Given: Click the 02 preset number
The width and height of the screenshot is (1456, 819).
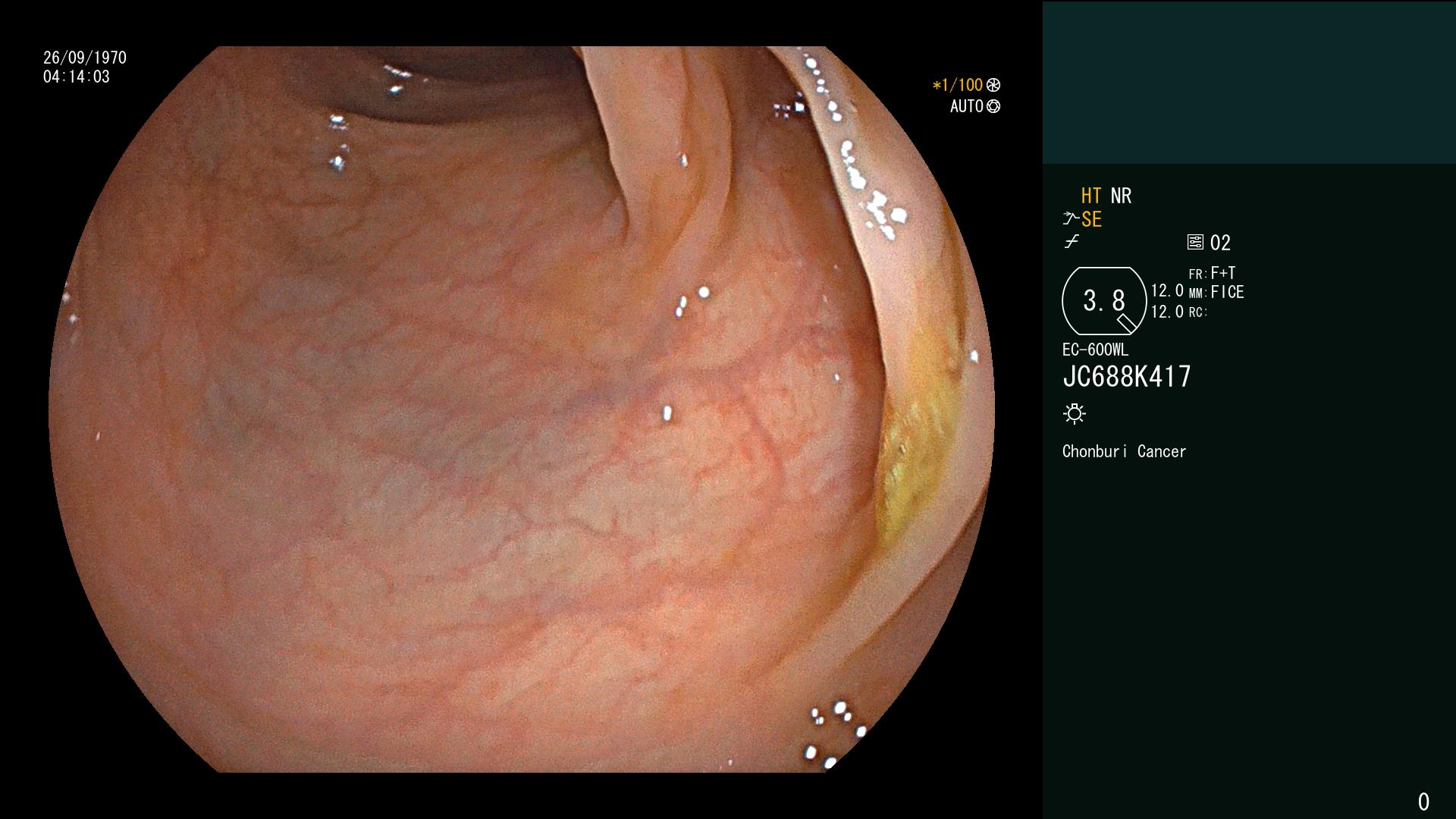Looking at the screenshot, I should (x=1220, y=243).
